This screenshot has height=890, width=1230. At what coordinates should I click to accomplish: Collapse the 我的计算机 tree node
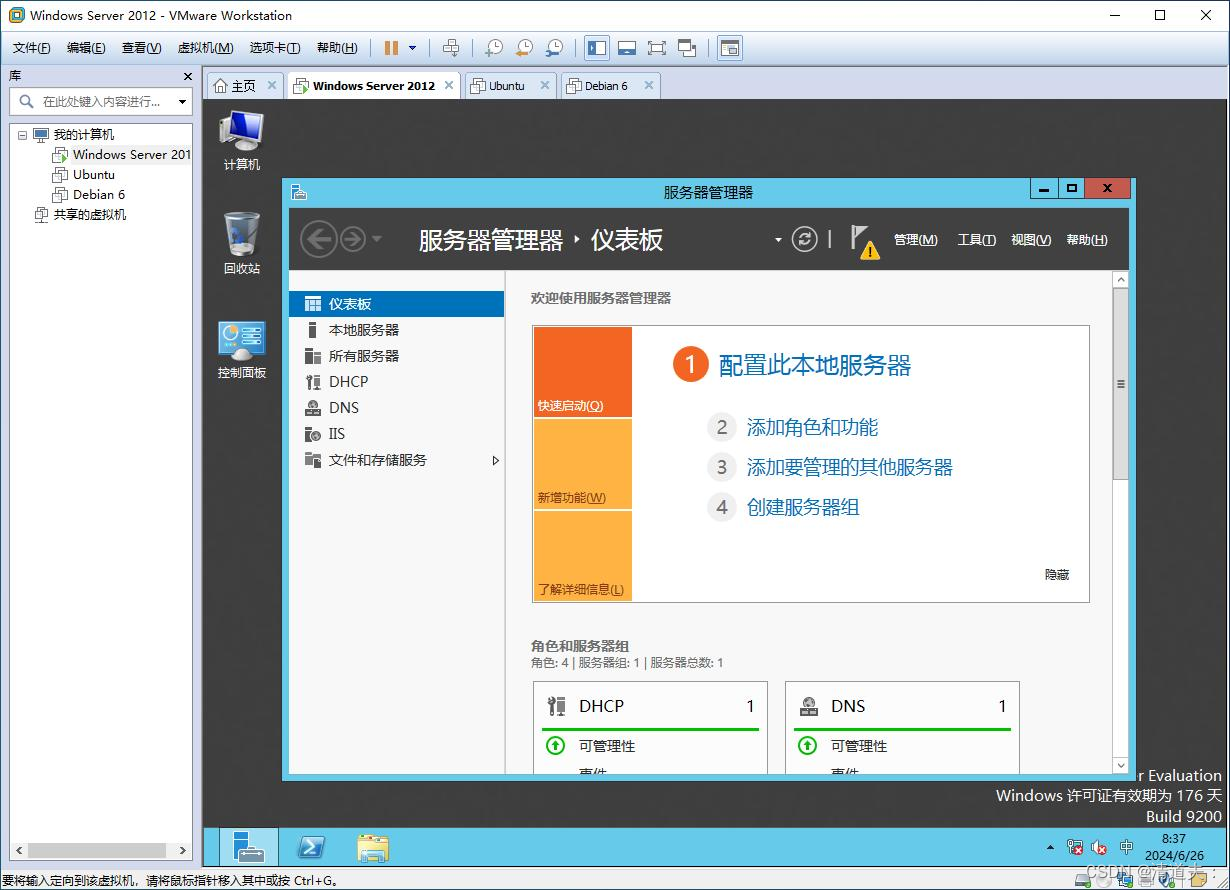pos(22,135)
